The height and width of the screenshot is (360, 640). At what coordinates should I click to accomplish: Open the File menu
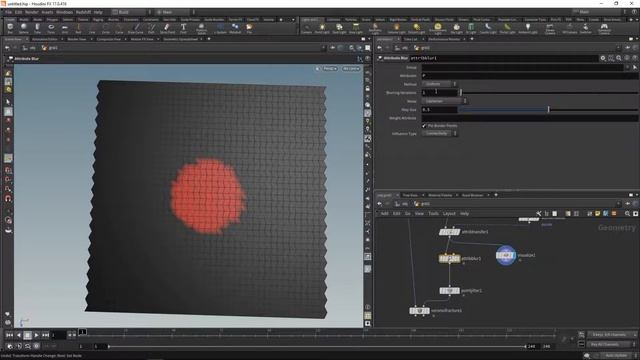8,12
